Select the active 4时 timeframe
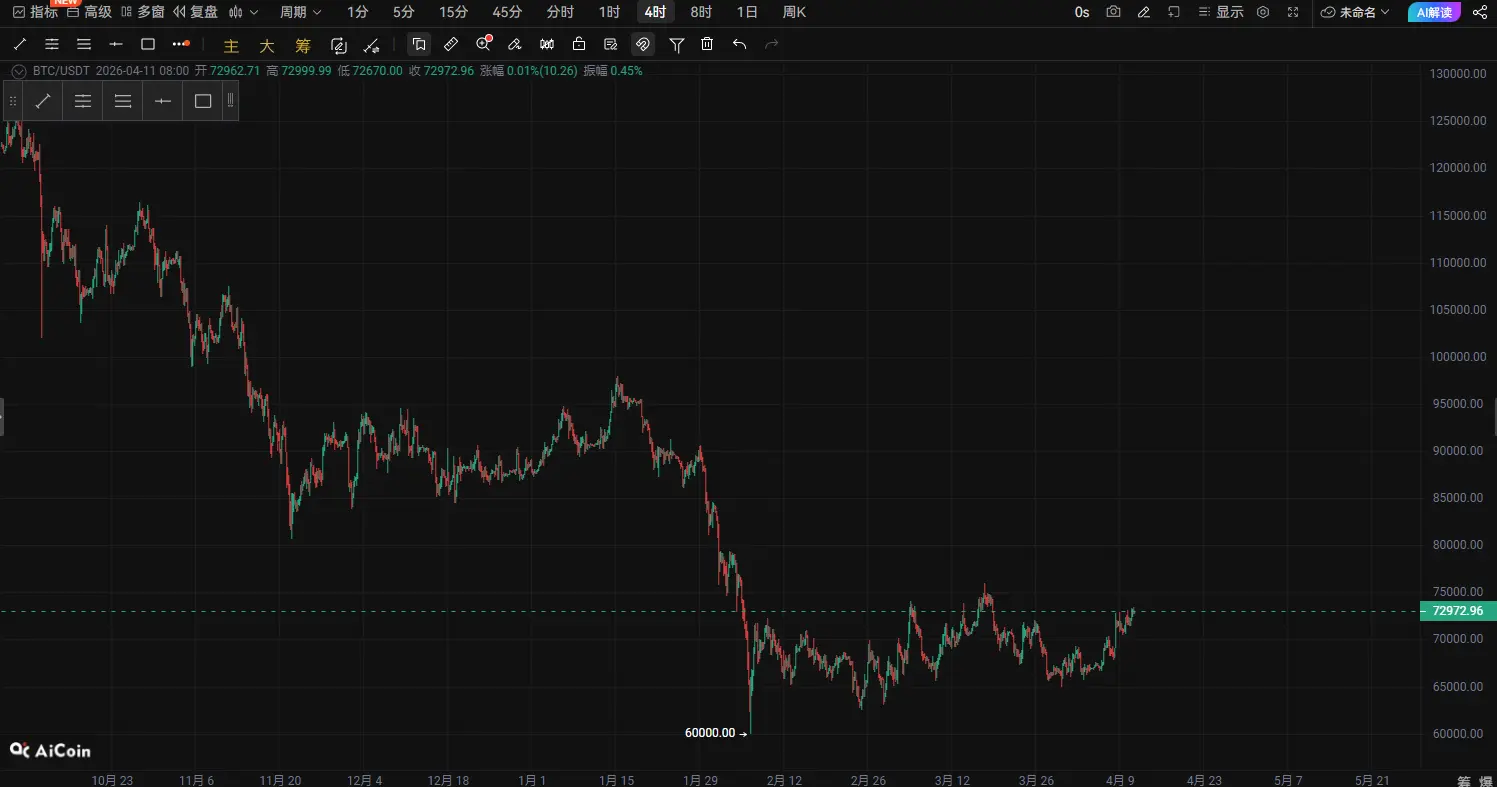The width and height of the screenshot is (1497, 787). 655,12
